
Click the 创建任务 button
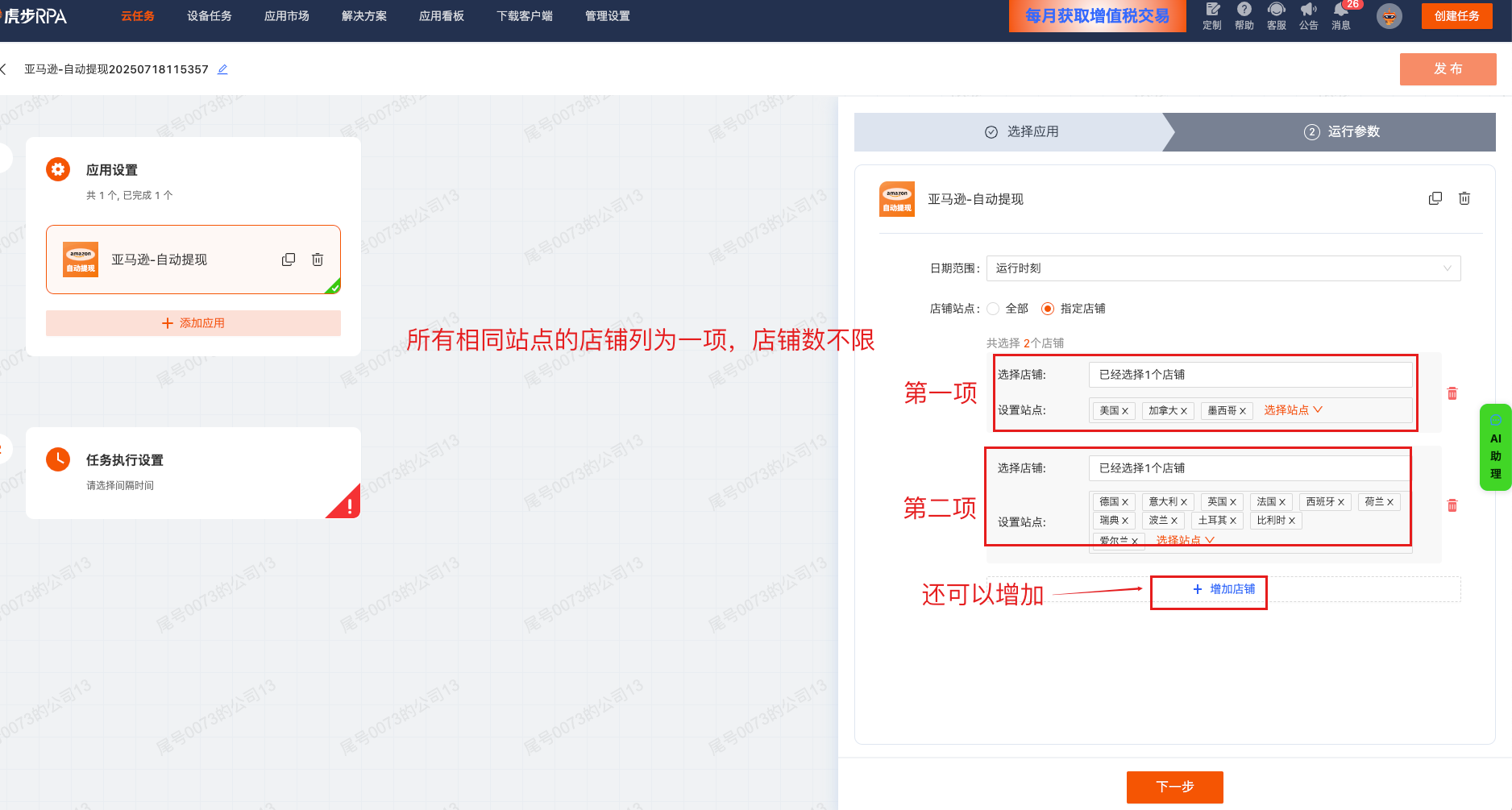pyautogui.click(x=1457, y=16)
